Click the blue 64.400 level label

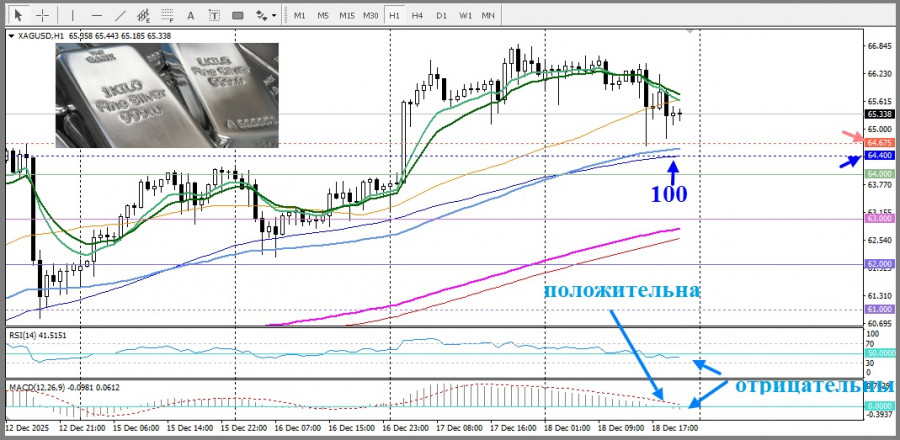point(878,156)
